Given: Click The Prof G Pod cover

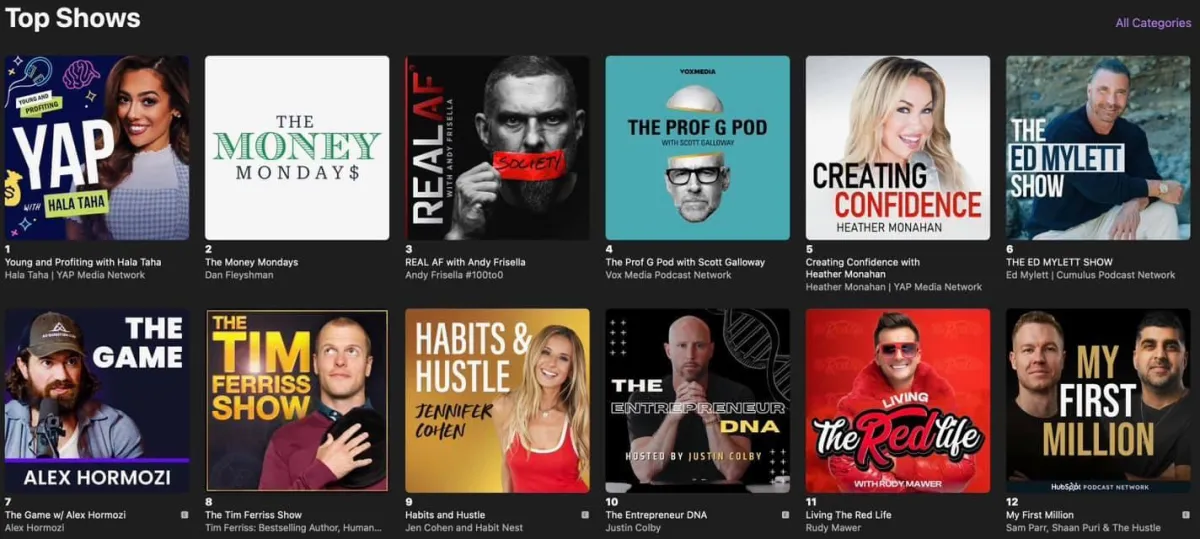Looking at the screenshot, I should tap(697, 148).
